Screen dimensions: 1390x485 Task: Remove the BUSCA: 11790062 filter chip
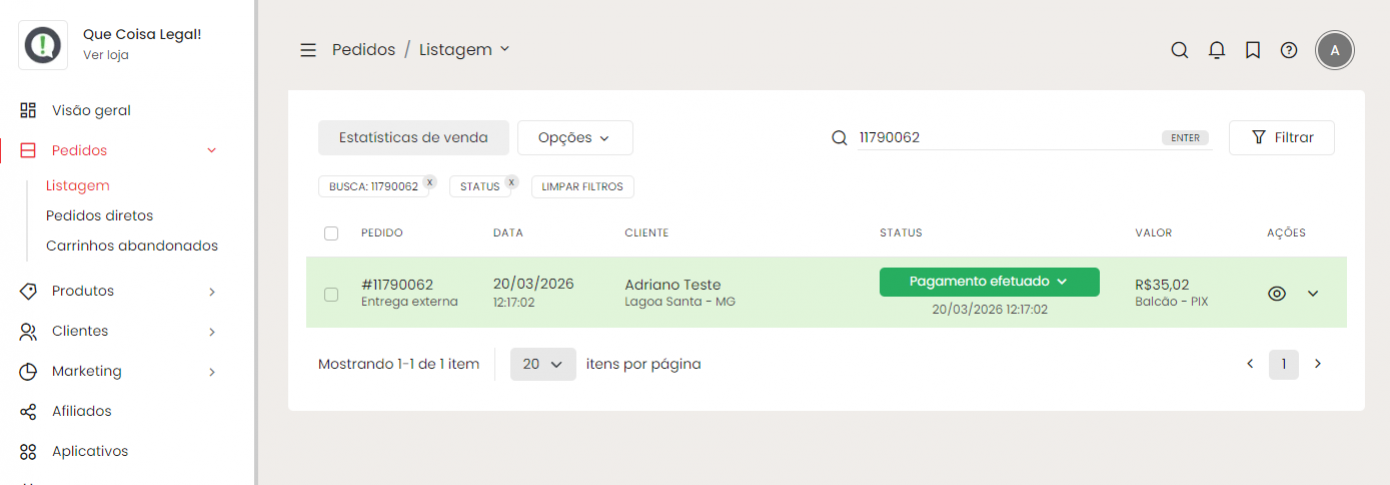[x=429, y=182]
